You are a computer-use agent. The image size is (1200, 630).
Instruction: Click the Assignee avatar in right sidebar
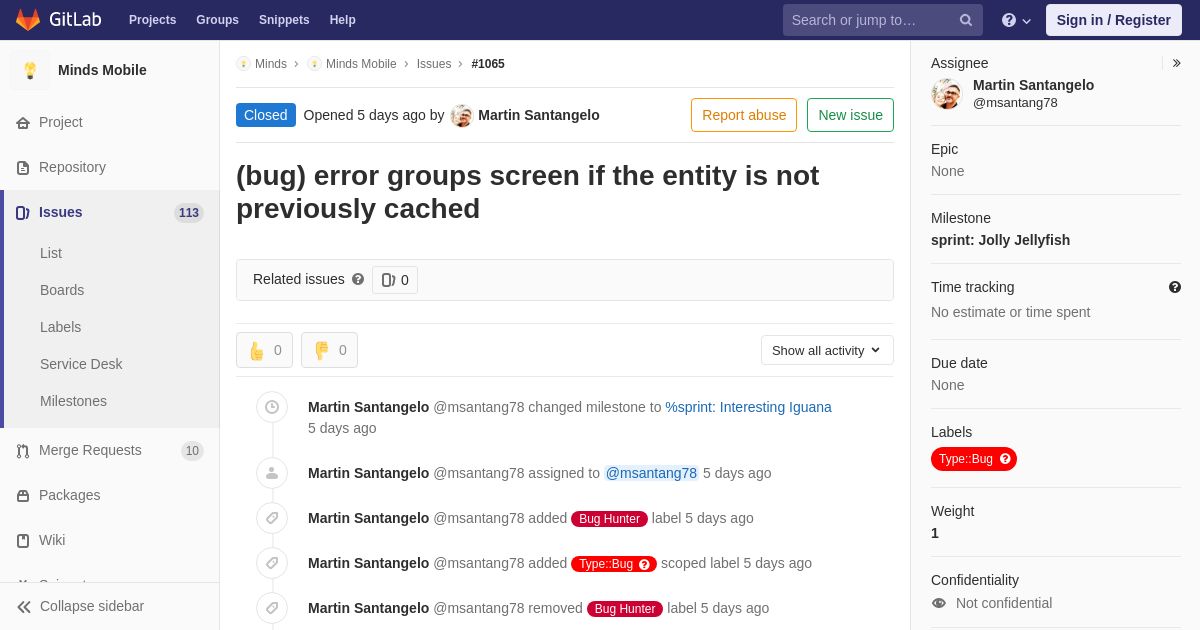tap(947, 94)
